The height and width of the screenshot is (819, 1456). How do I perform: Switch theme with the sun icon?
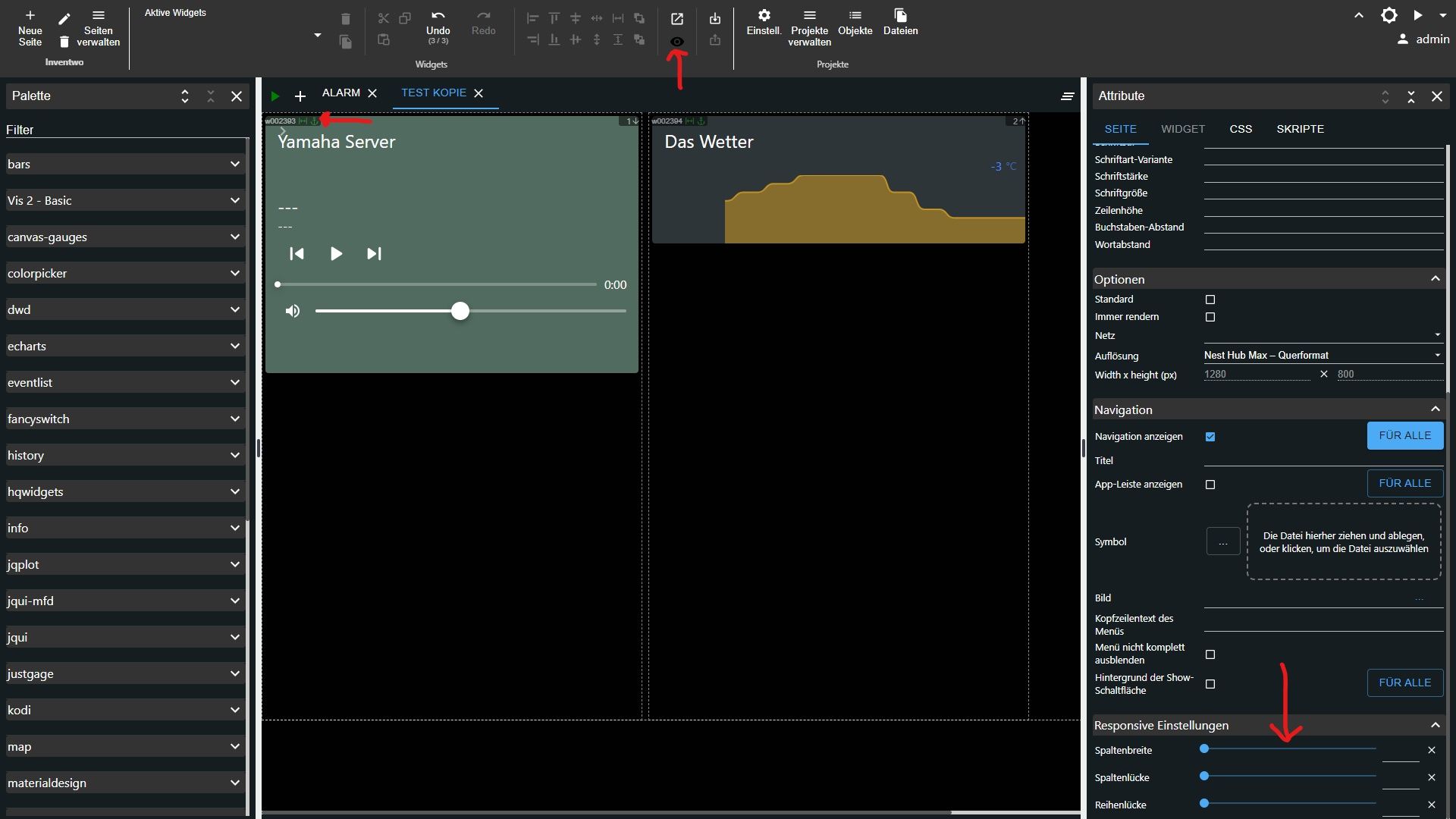[1389, 15]
